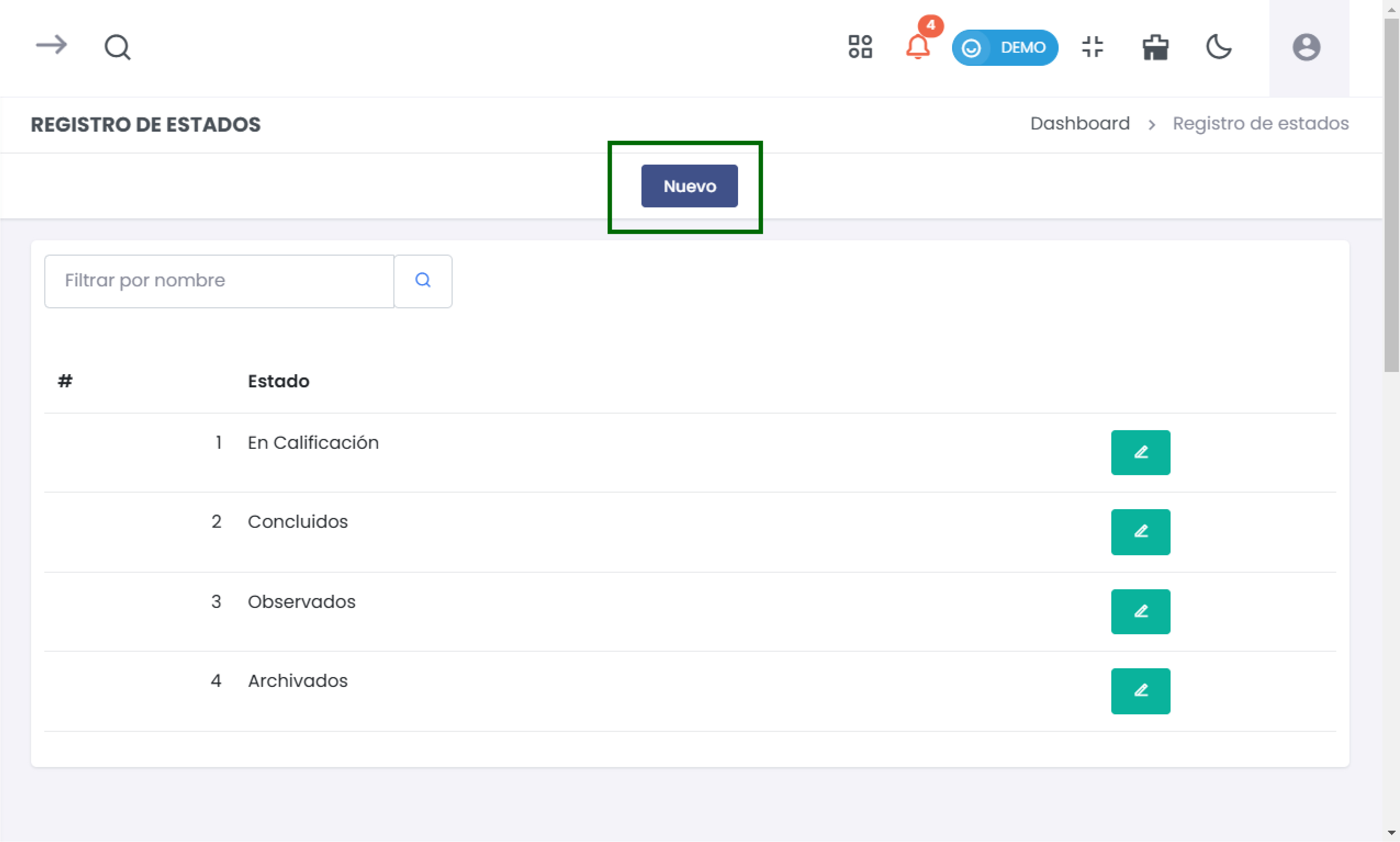Click the Nuevo button
Screen dimensions: 1400x842
pyautogui.click(x=689, y=186)
